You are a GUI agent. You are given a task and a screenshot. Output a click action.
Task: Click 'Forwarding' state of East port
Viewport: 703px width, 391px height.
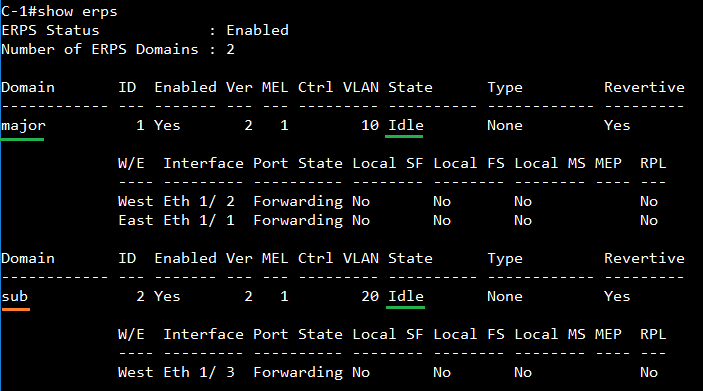click(x=298, y=221)
